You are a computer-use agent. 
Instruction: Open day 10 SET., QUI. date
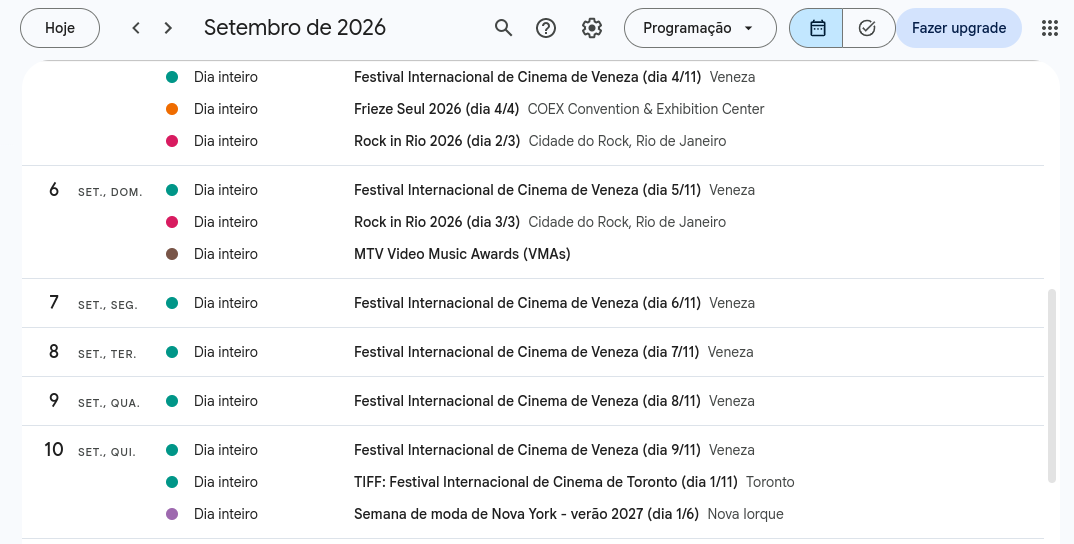(x=54, y=450)
